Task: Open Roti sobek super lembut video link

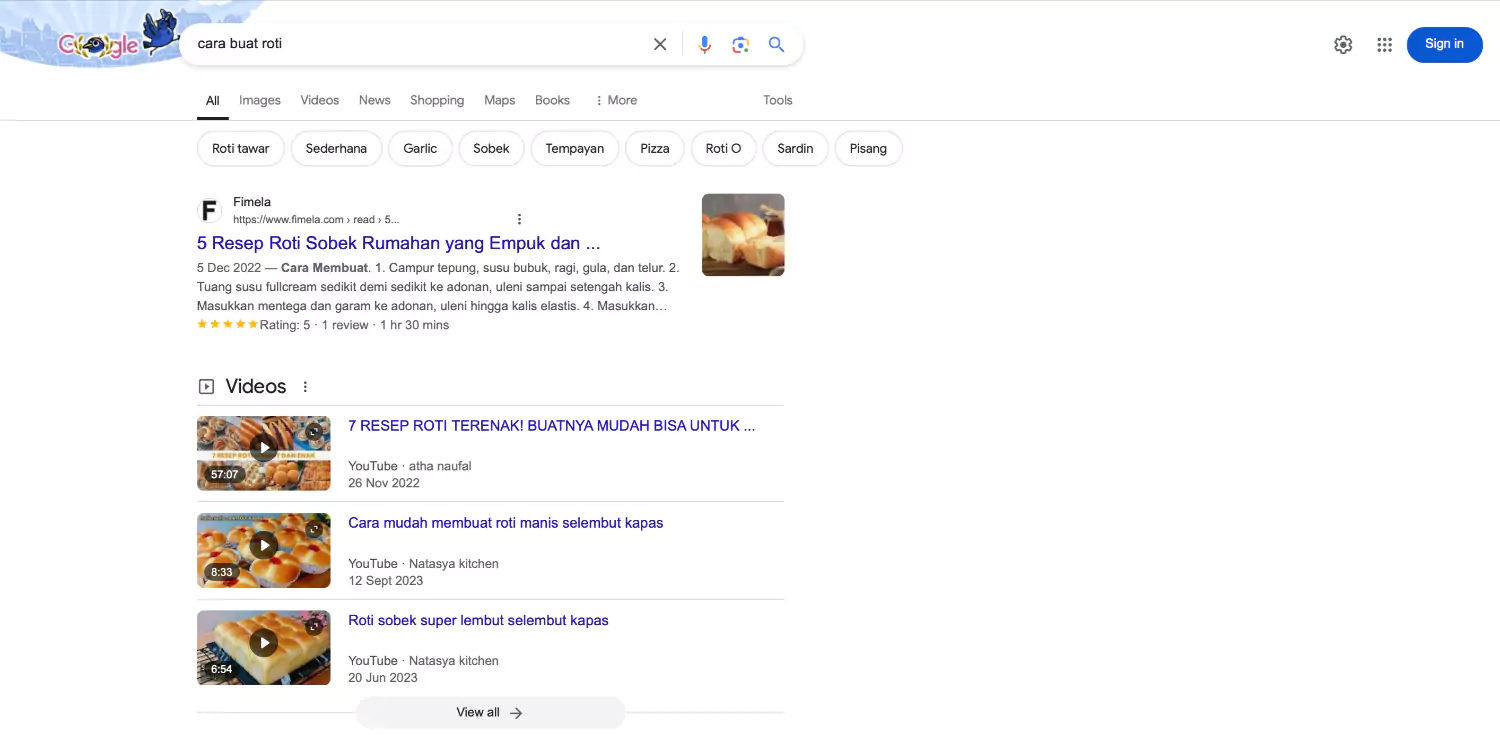Action: pos(478,620)
